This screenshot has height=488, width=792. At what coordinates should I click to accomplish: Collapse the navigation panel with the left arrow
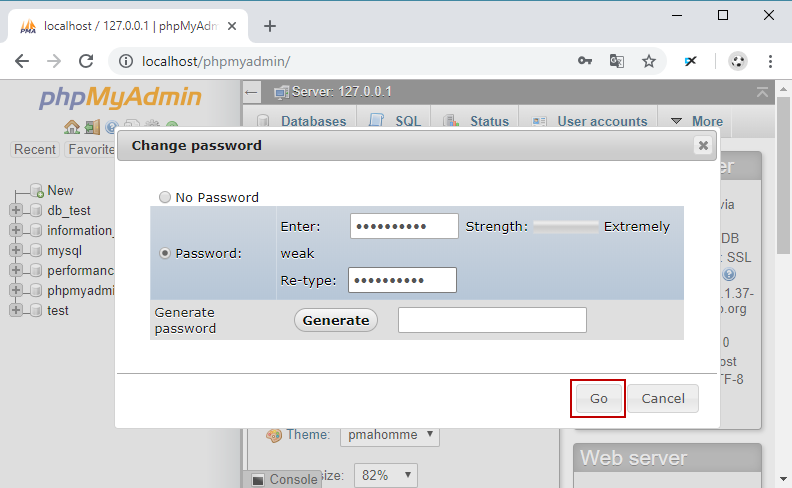(251, 92)
